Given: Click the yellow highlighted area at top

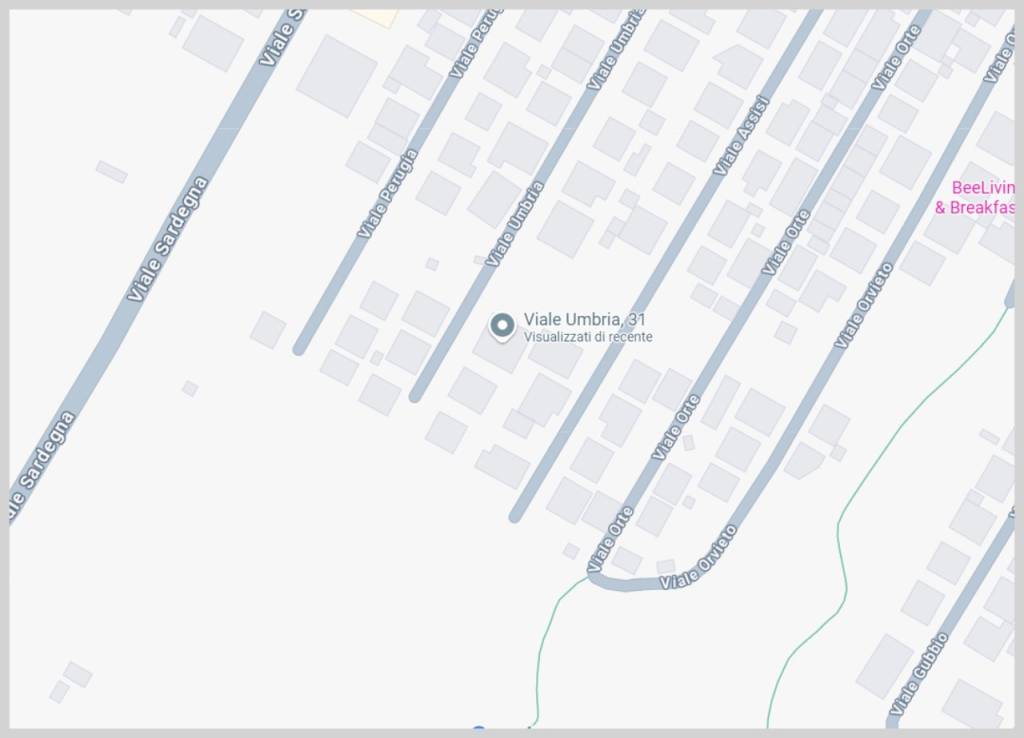Looking at the screenshot, I should (x=376, y=18).
